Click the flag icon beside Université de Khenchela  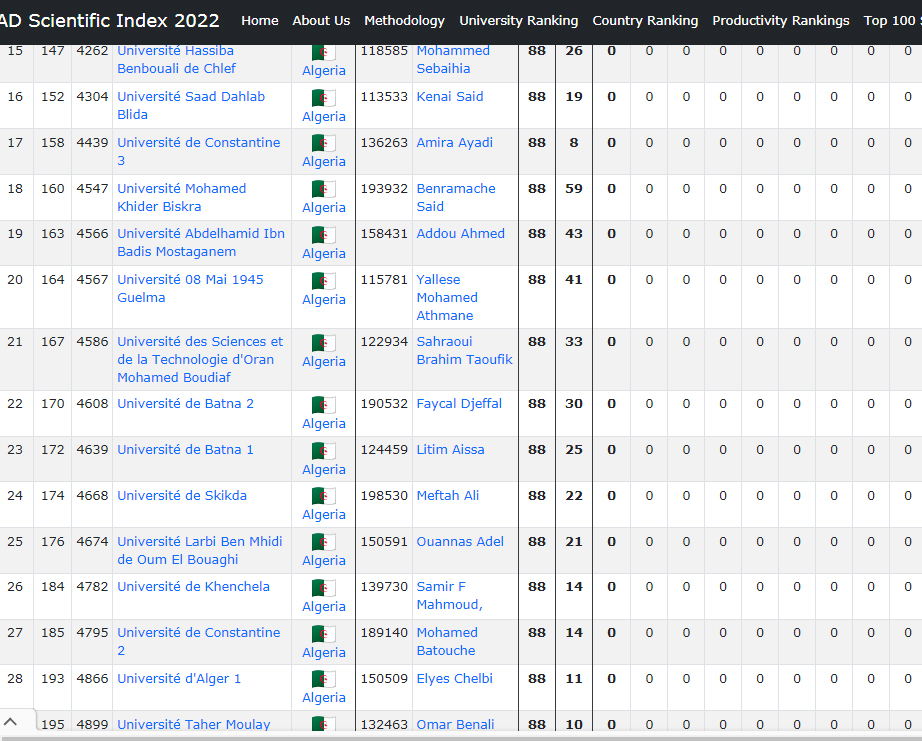point(323,588)
